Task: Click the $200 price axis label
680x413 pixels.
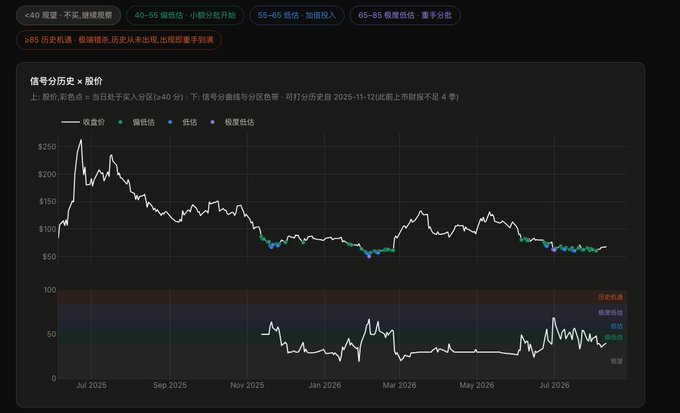Action: (x=47, y=174)
